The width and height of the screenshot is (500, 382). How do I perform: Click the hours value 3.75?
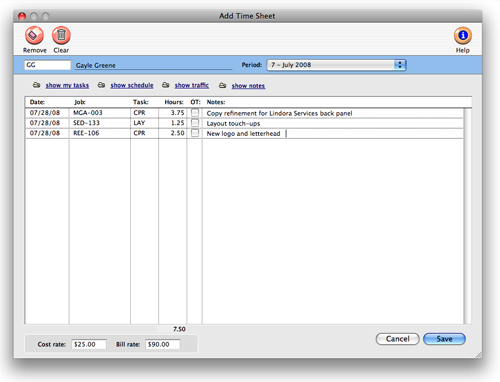pyautogui.click(x=177, y=113)
